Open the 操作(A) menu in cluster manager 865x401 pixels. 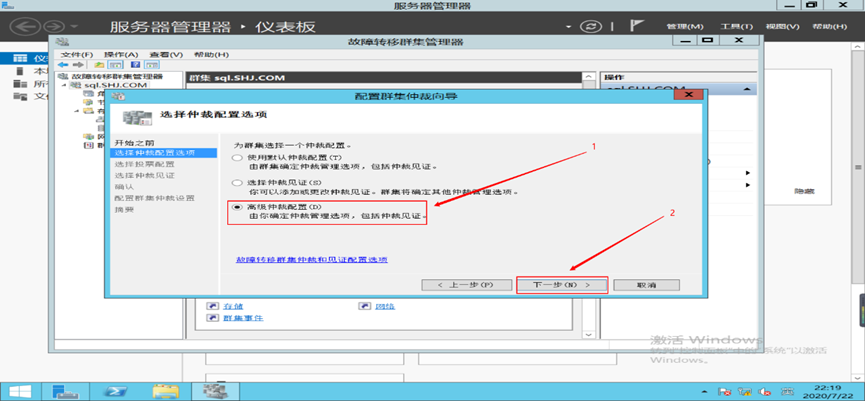click(121, 55)
